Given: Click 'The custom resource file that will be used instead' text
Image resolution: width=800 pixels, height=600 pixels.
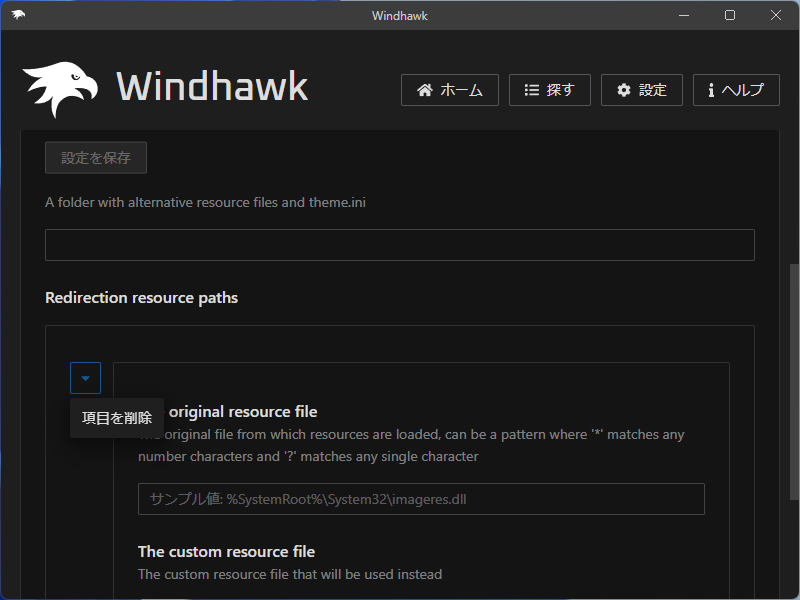Looking at the screenshot, I should [290, 574].
